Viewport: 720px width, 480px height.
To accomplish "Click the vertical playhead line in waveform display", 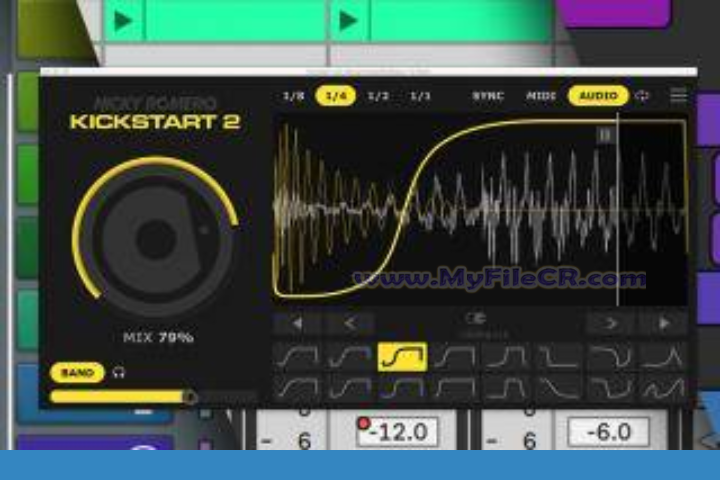I will point(618,209).
